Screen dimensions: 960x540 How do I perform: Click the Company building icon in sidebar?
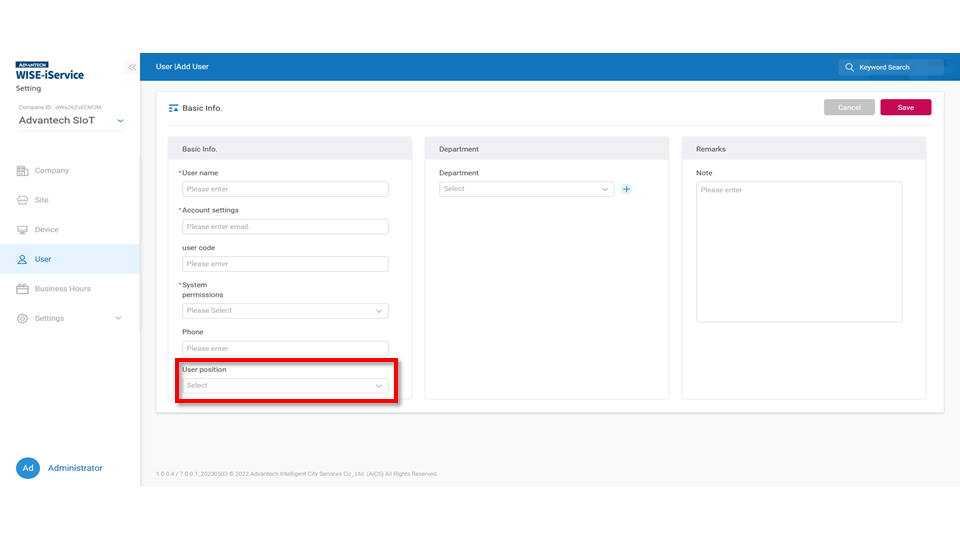pos(23,171)
